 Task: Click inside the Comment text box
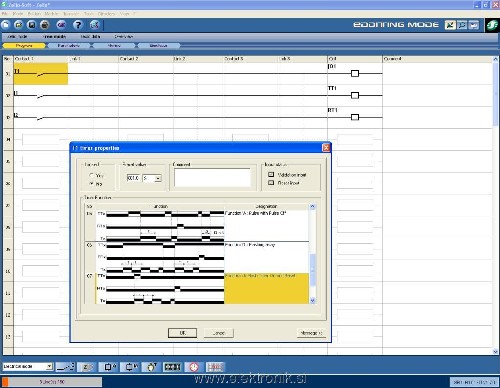click(x=212, y=177)
